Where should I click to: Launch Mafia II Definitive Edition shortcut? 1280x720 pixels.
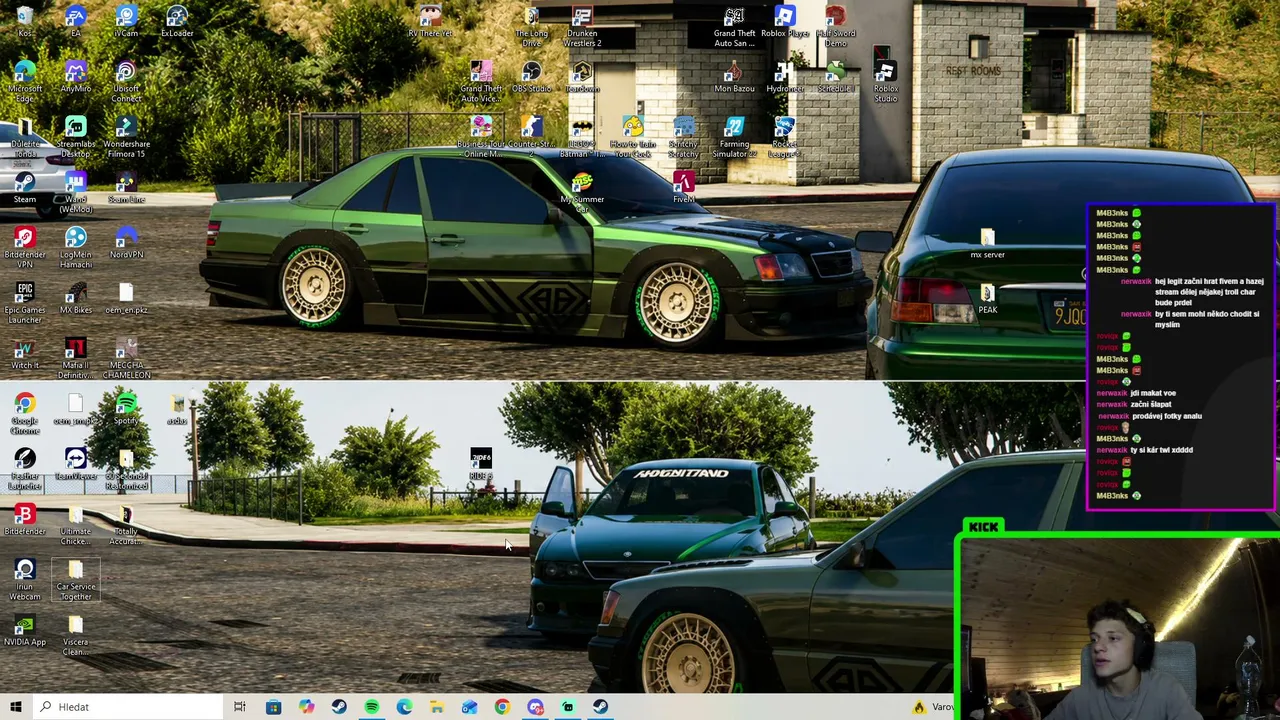pos(75,357)
